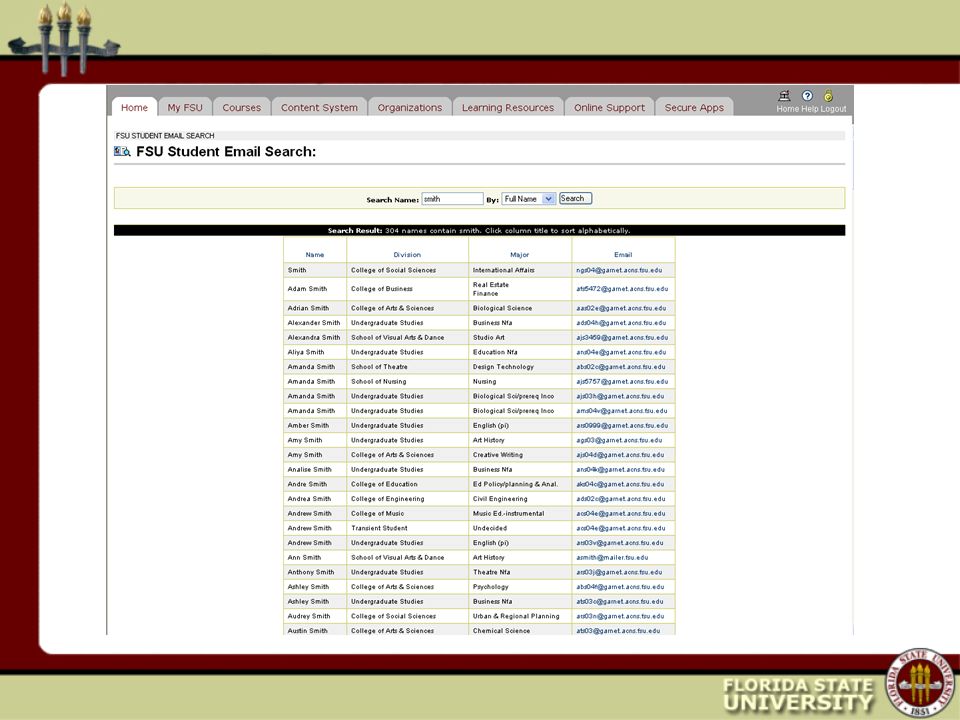The width and height of the screenshot is (960, 720).
Task: Click Austin Smith's email address
Action: pyautogui.click(x=618, y=631)
